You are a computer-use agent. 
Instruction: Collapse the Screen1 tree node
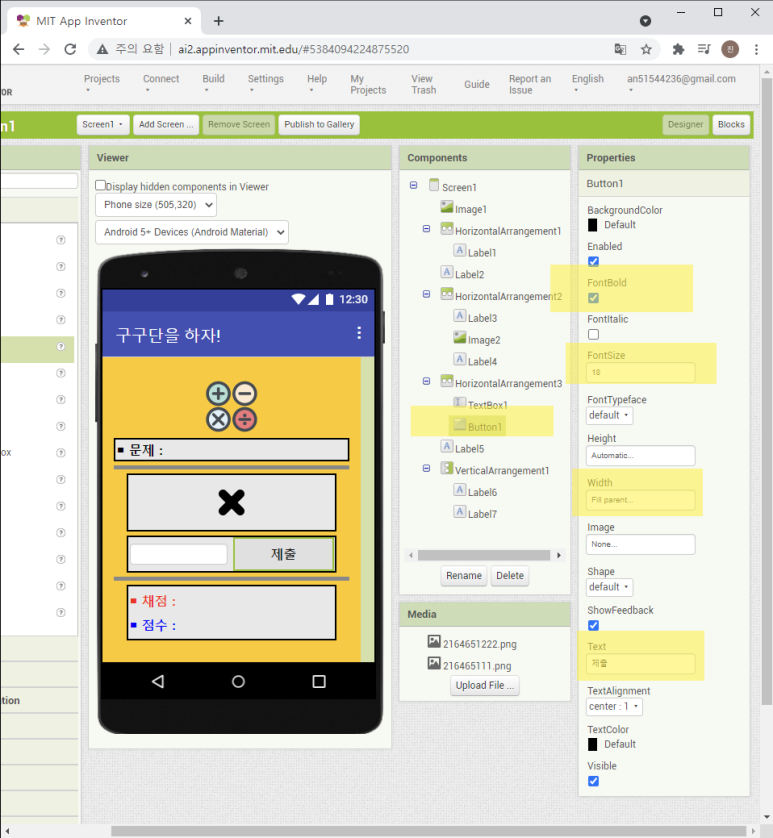point(413,185)
